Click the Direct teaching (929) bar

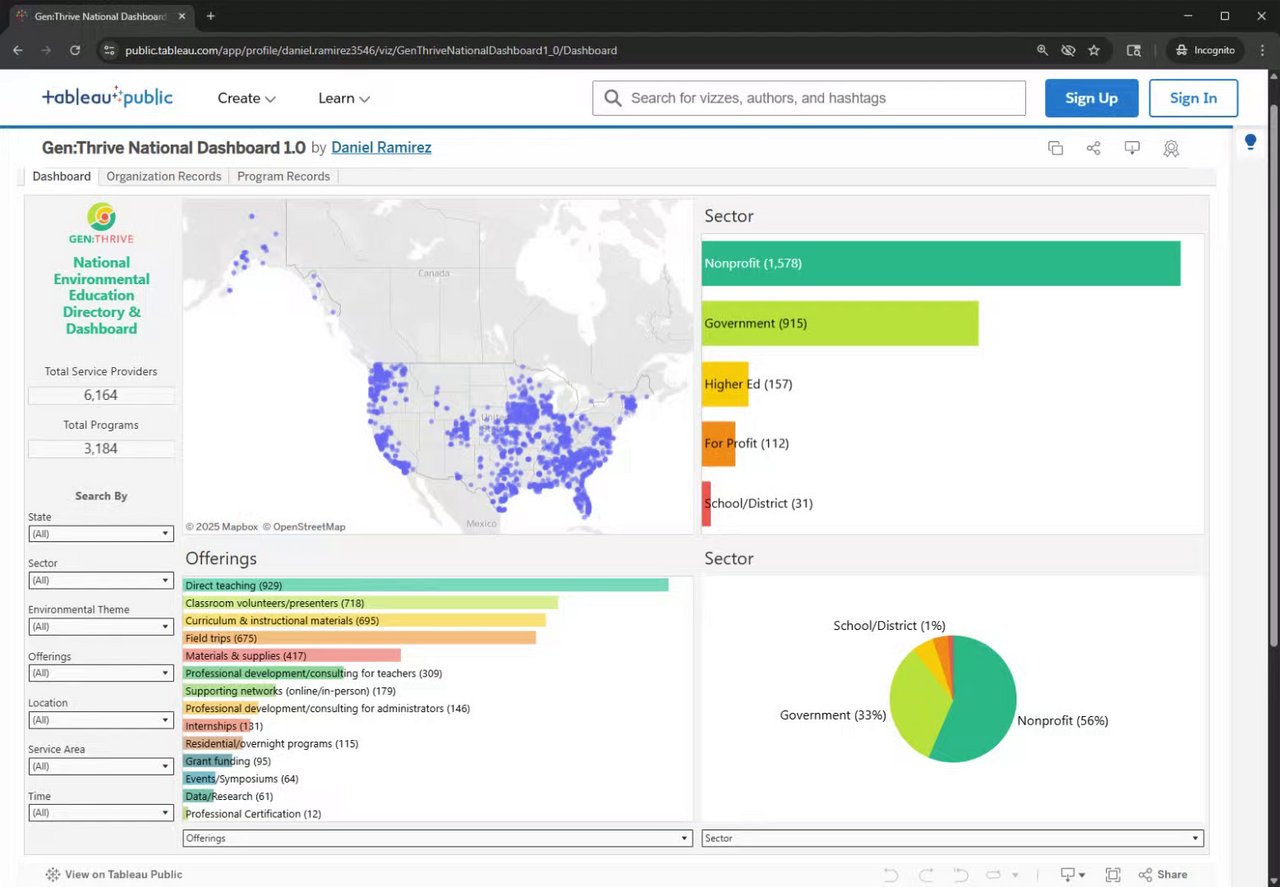click(426, 585)
